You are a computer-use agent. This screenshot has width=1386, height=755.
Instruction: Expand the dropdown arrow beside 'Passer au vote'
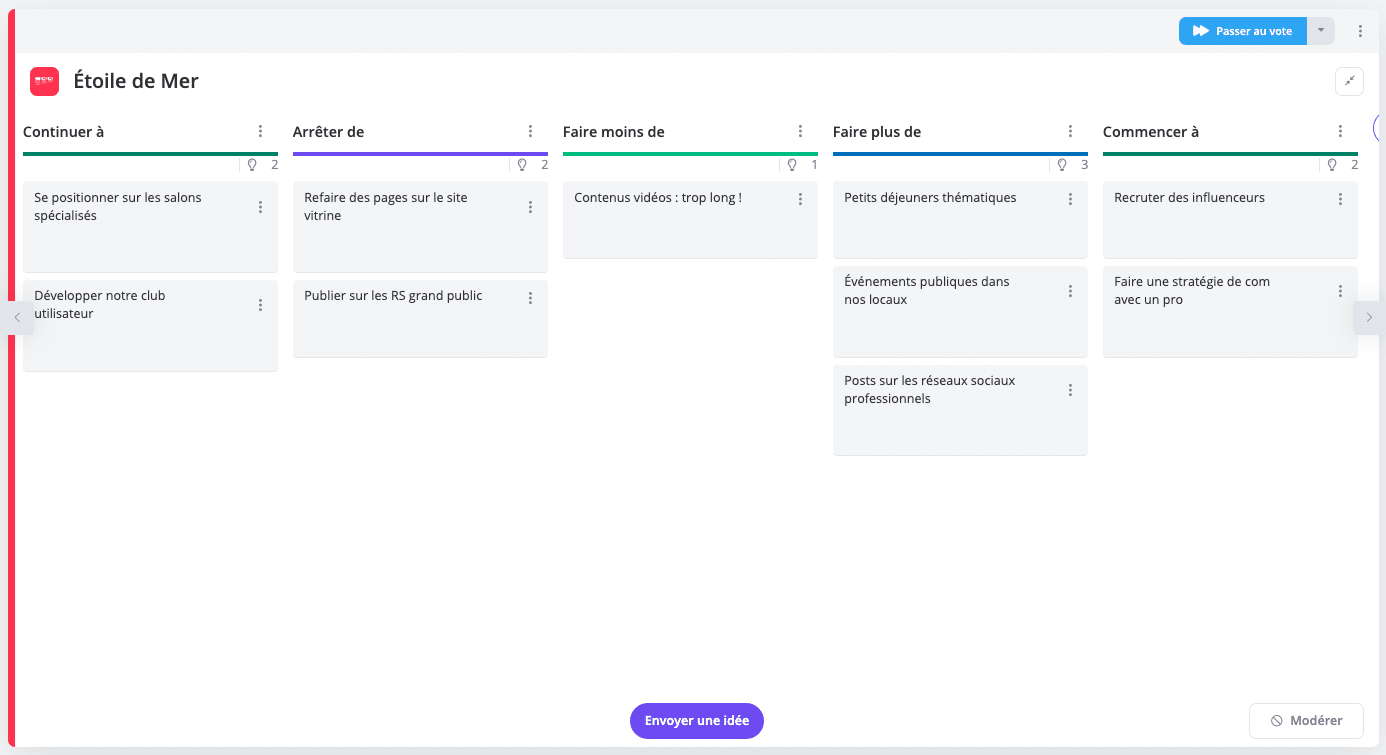click(1320, 31)
